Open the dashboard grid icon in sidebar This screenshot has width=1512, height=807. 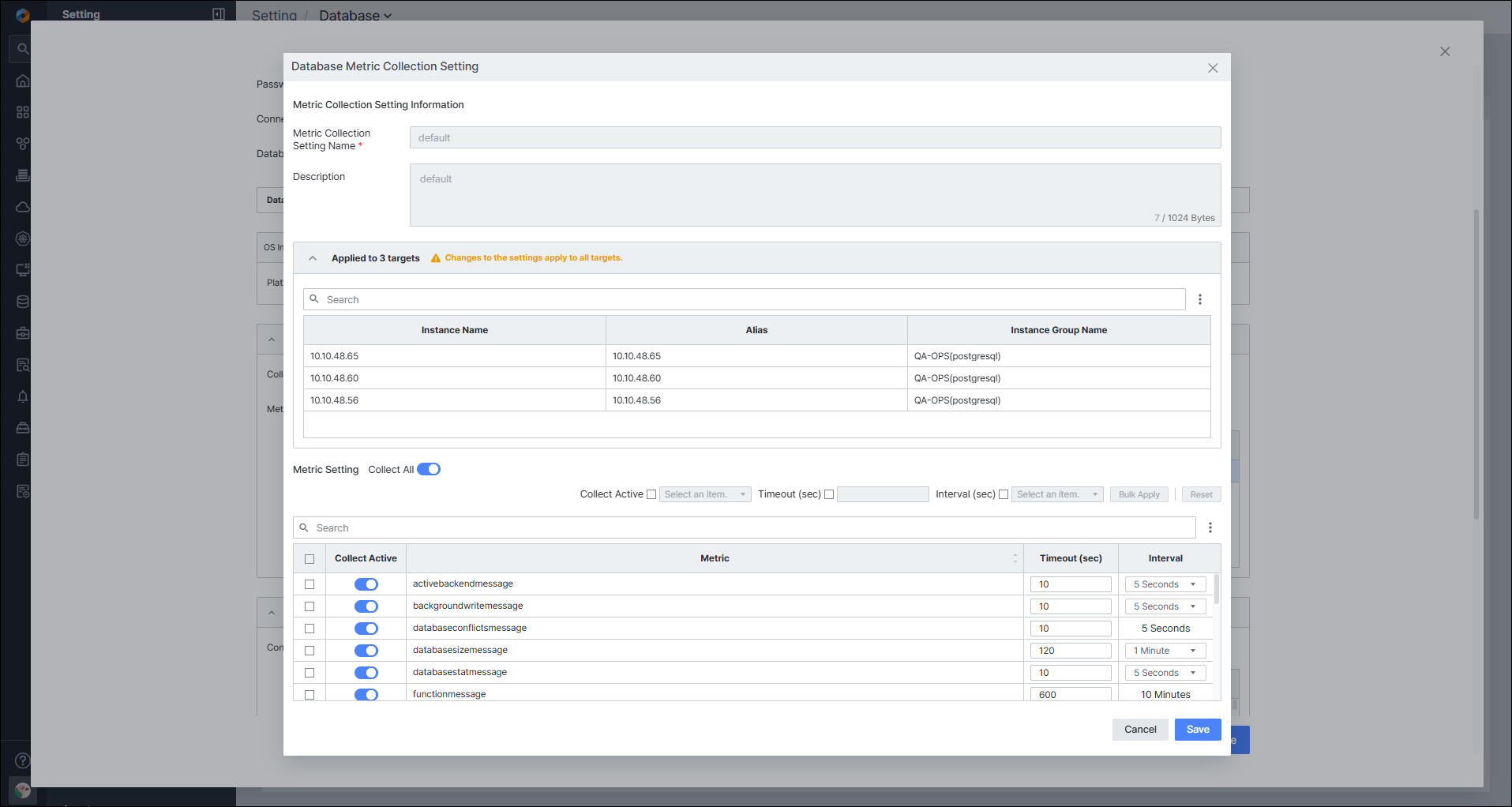(x=23, y=112)
